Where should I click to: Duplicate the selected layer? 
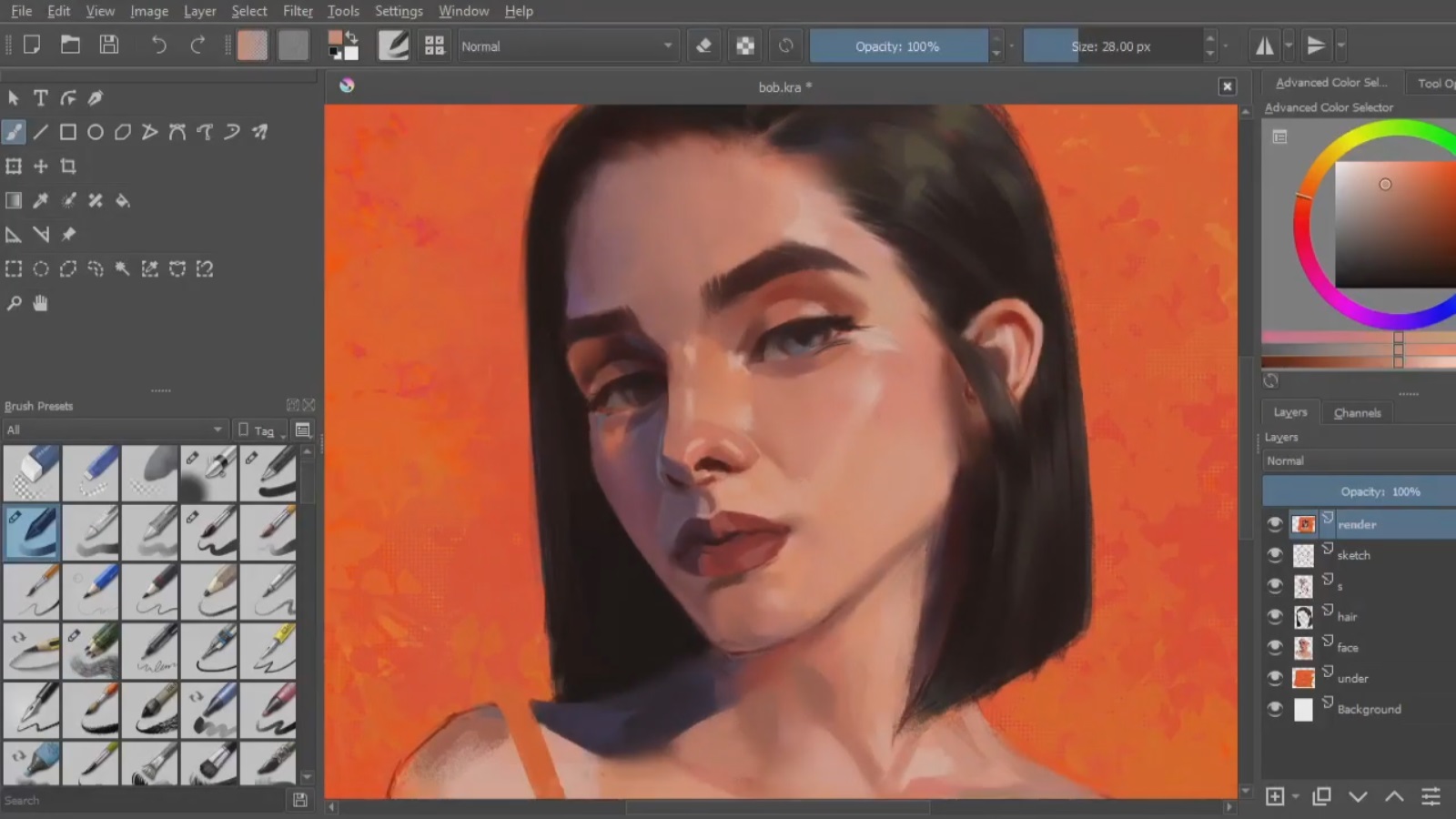[x=1322, y=797]
